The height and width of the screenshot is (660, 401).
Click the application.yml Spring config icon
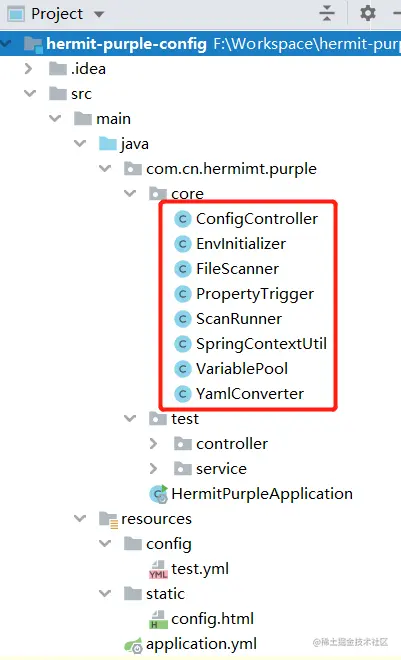[134, 645]
